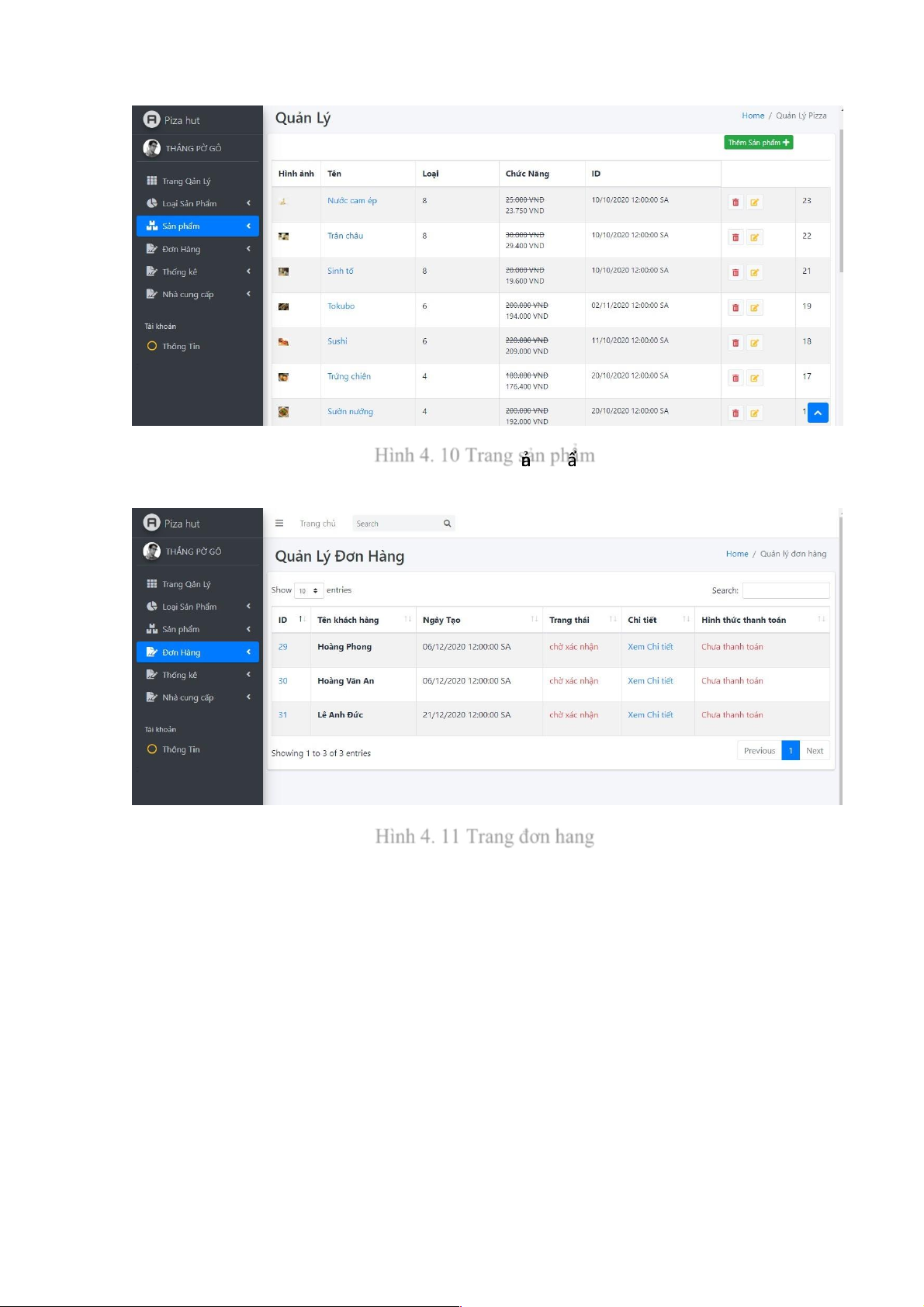This screenshot has height=1307, width=924.
Task: Expand Nhà cung cấp in the lower sidebar
Action: [x=198, y=697]
